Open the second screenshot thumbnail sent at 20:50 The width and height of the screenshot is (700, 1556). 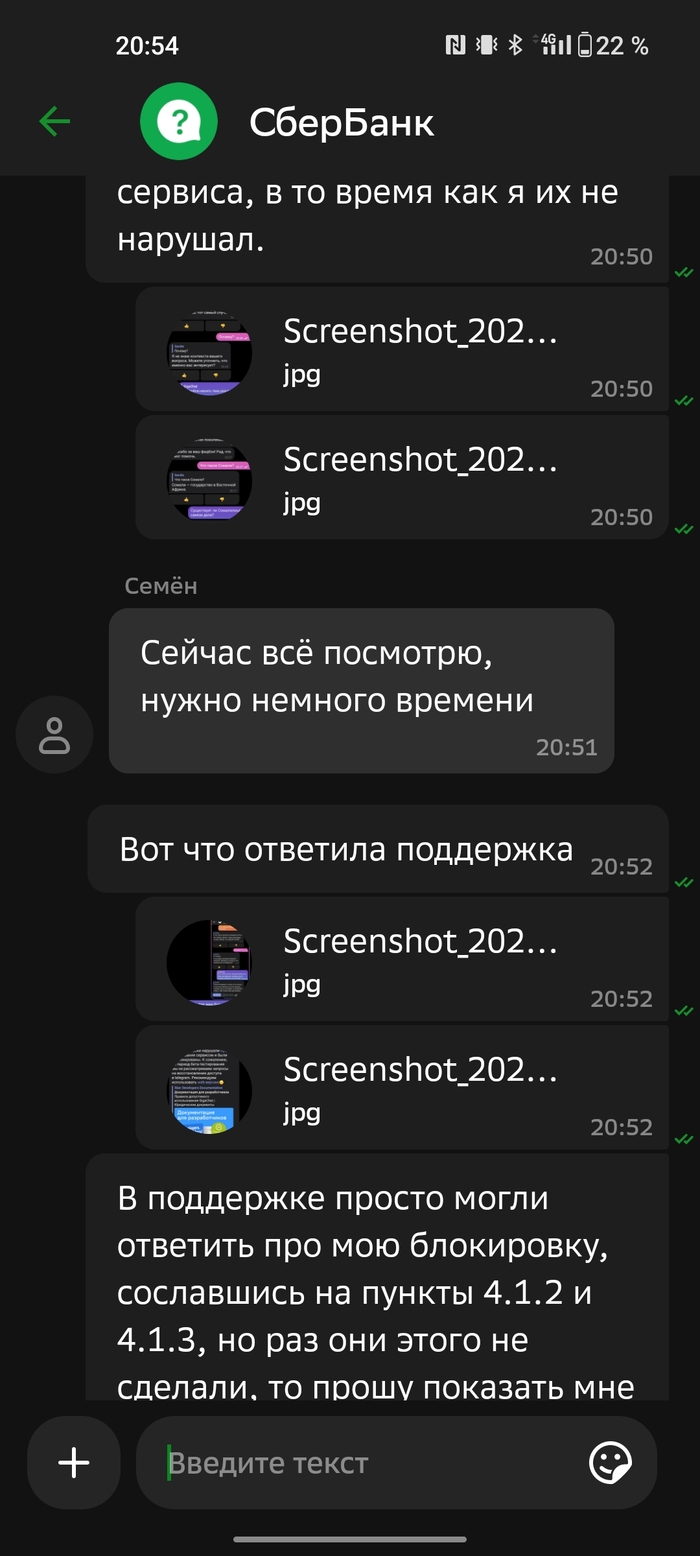click(209, 477)
